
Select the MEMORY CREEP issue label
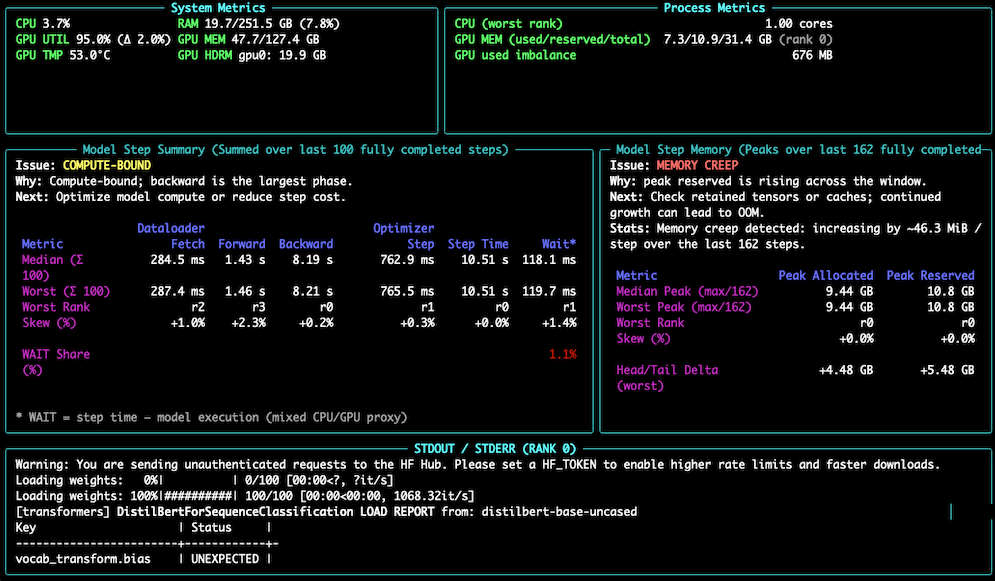(x=697, y=166)
